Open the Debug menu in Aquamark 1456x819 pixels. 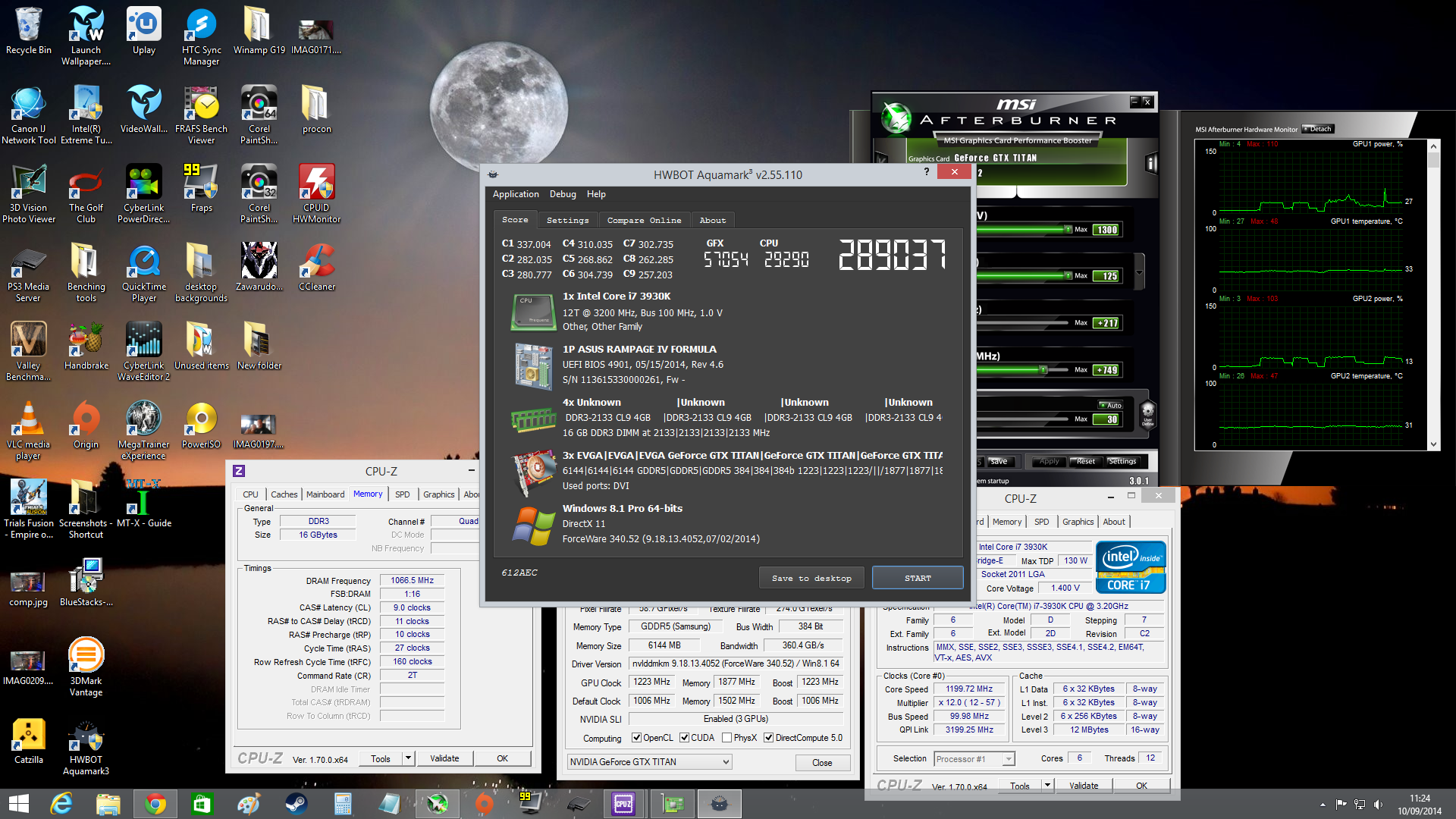coord(563,194)
